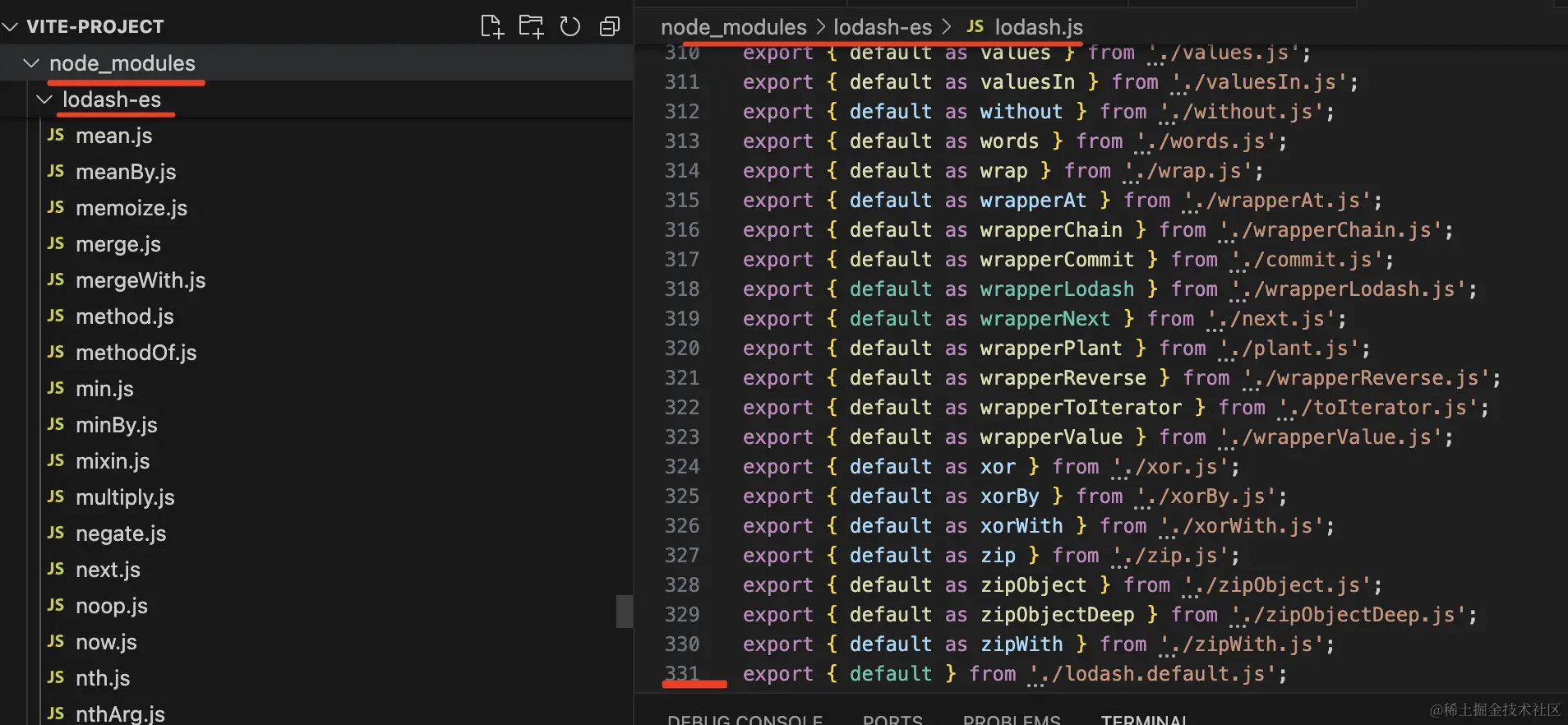The width and height of the screenshot is (1568, 725).
Task: Collapse the node_modules folder
Action: click(x=31, y=62)
